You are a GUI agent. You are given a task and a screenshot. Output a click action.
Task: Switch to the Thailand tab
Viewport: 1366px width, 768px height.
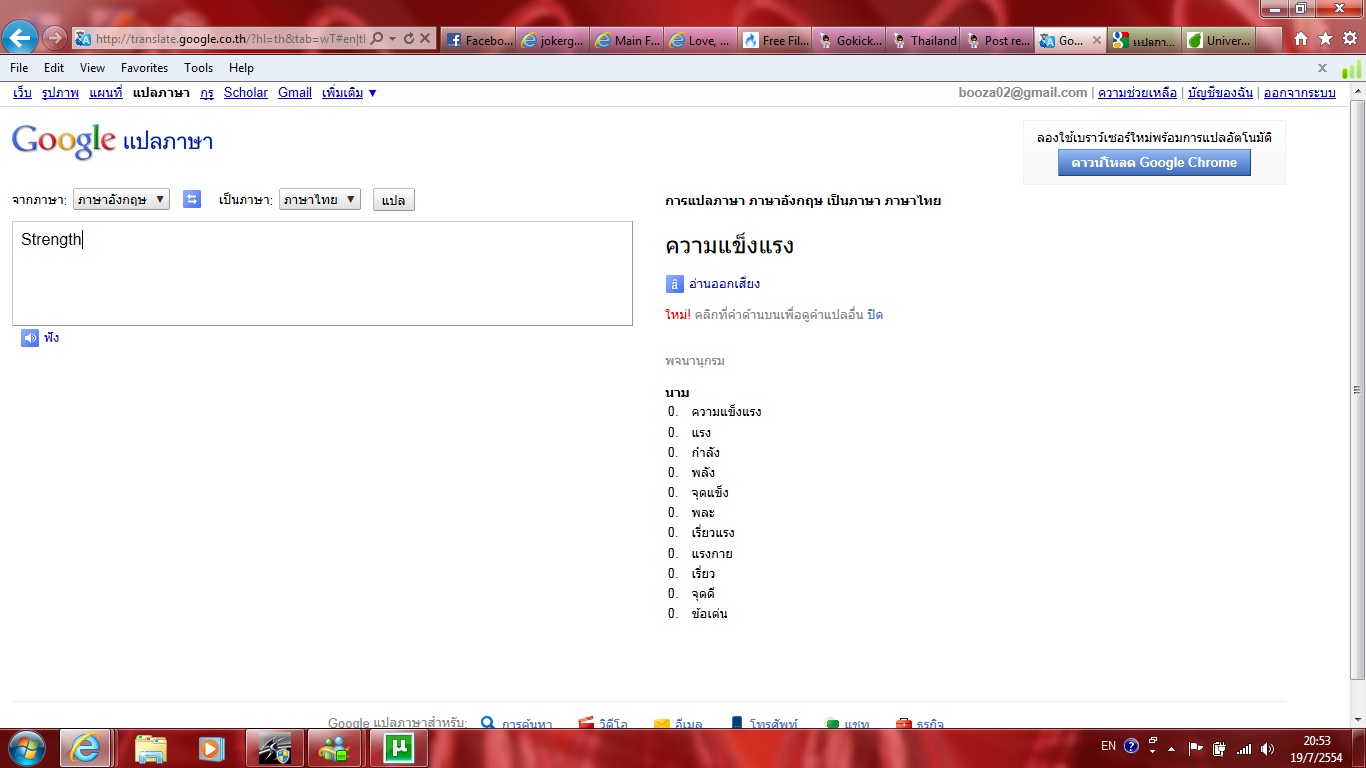(922, 40)
